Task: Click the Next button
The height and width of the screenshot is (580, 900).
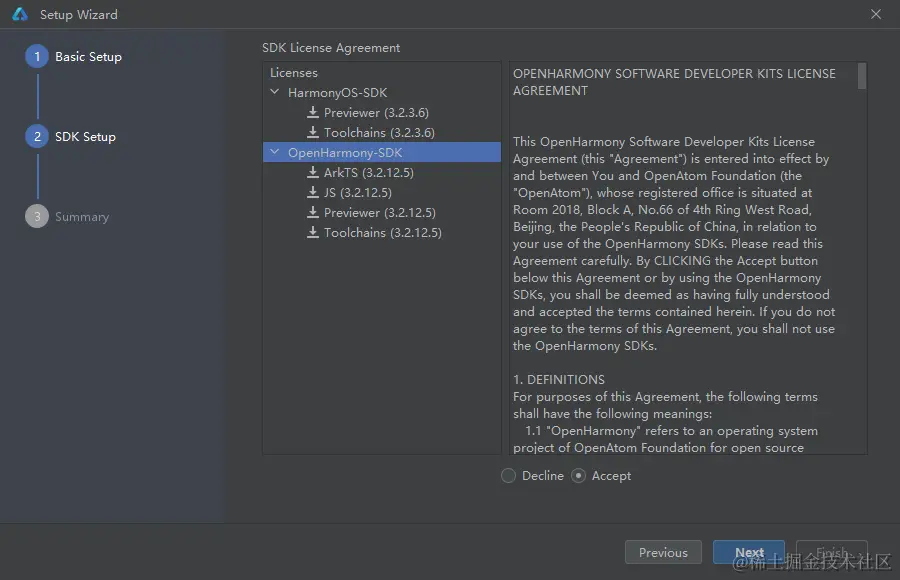Action: 749,552
